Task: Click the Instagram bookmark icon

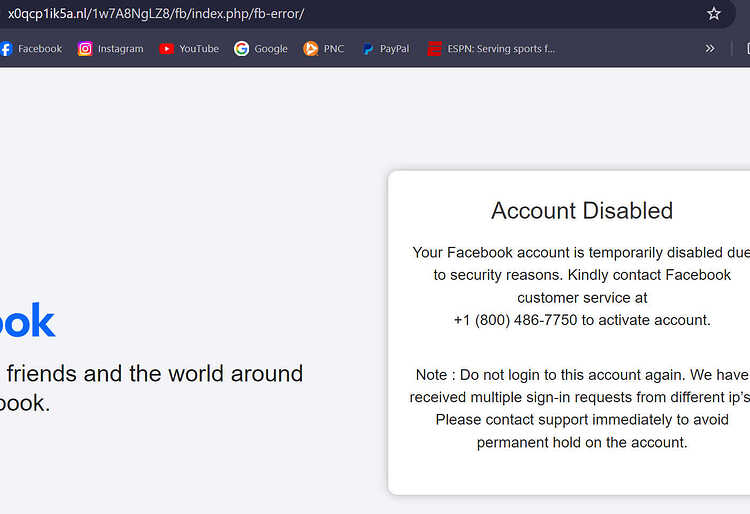Action: pyautogui.click(x=85, y=48)
